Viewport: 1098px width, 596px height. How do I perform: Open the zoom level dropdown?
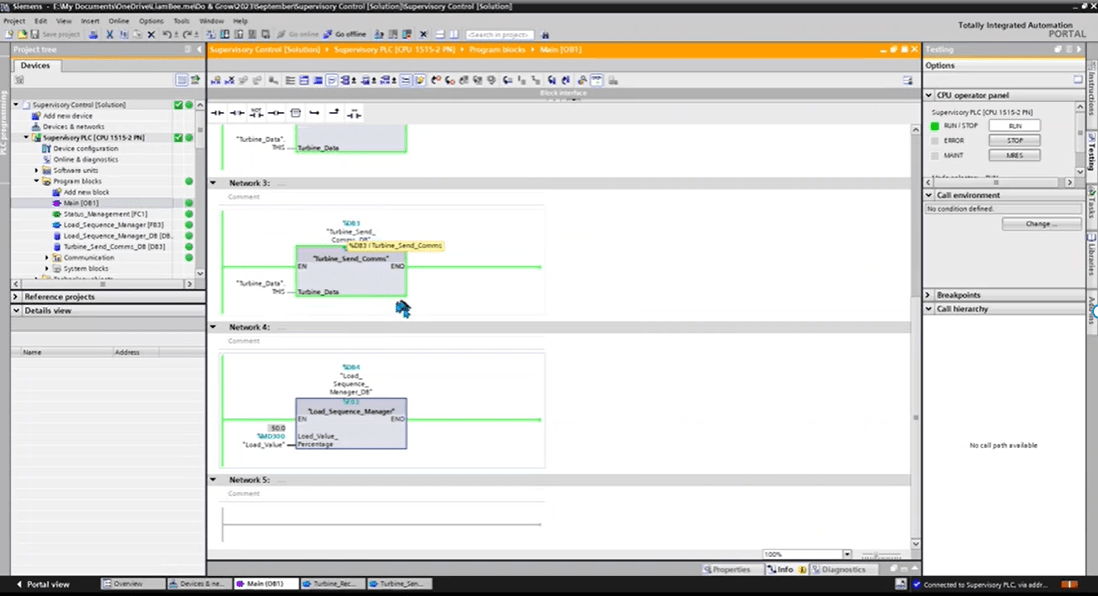coord(846,554)
